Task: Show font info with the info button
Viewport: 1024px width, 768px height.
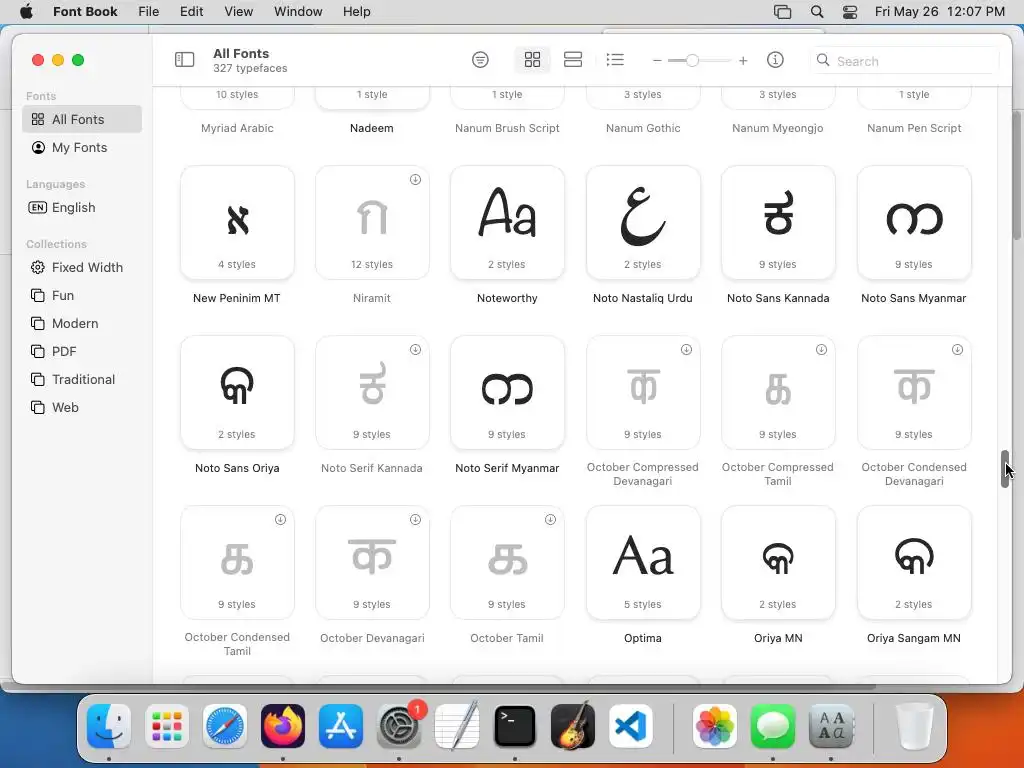Action: 775,60
